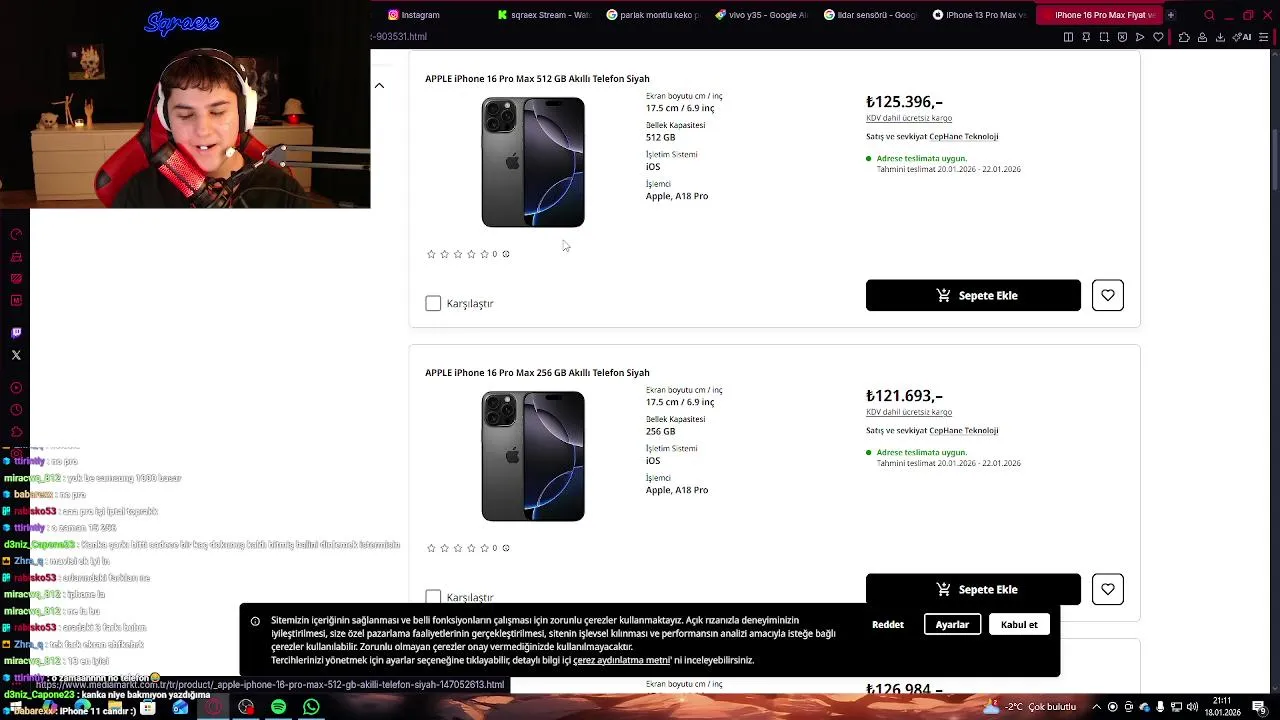This screenshot has width=1280, height=720.
Task: Open the çerez aydınlatma metni link
Action: click(621, 660)
